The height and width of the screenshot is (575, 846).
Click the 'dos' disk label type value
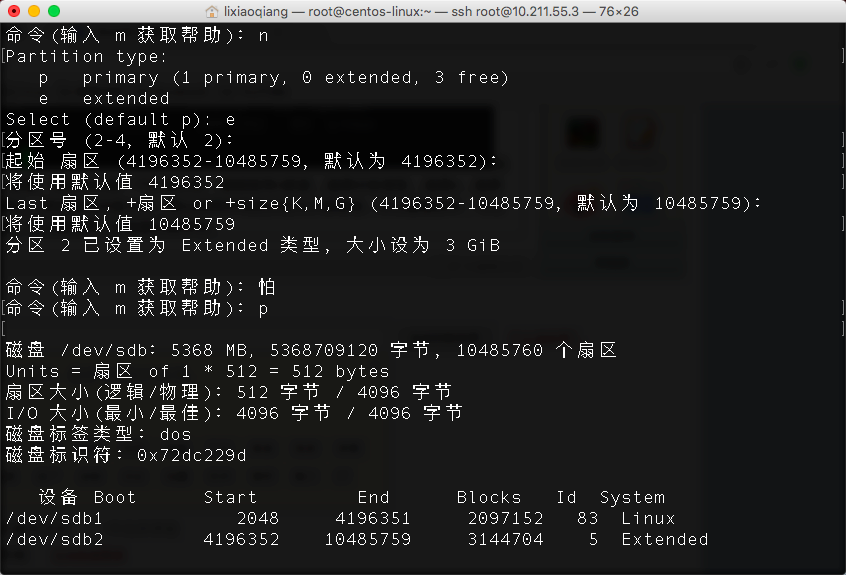[x=175, y=435]
